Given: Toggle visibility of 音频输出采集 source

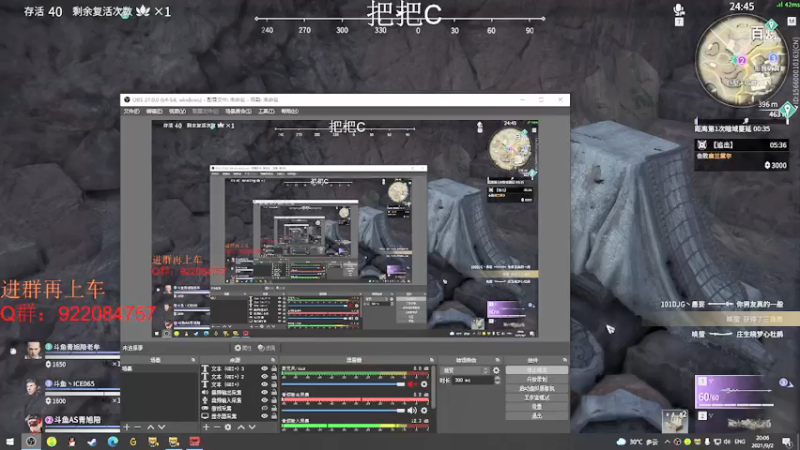Looking at the screenshot, I should tap(264, 392).
